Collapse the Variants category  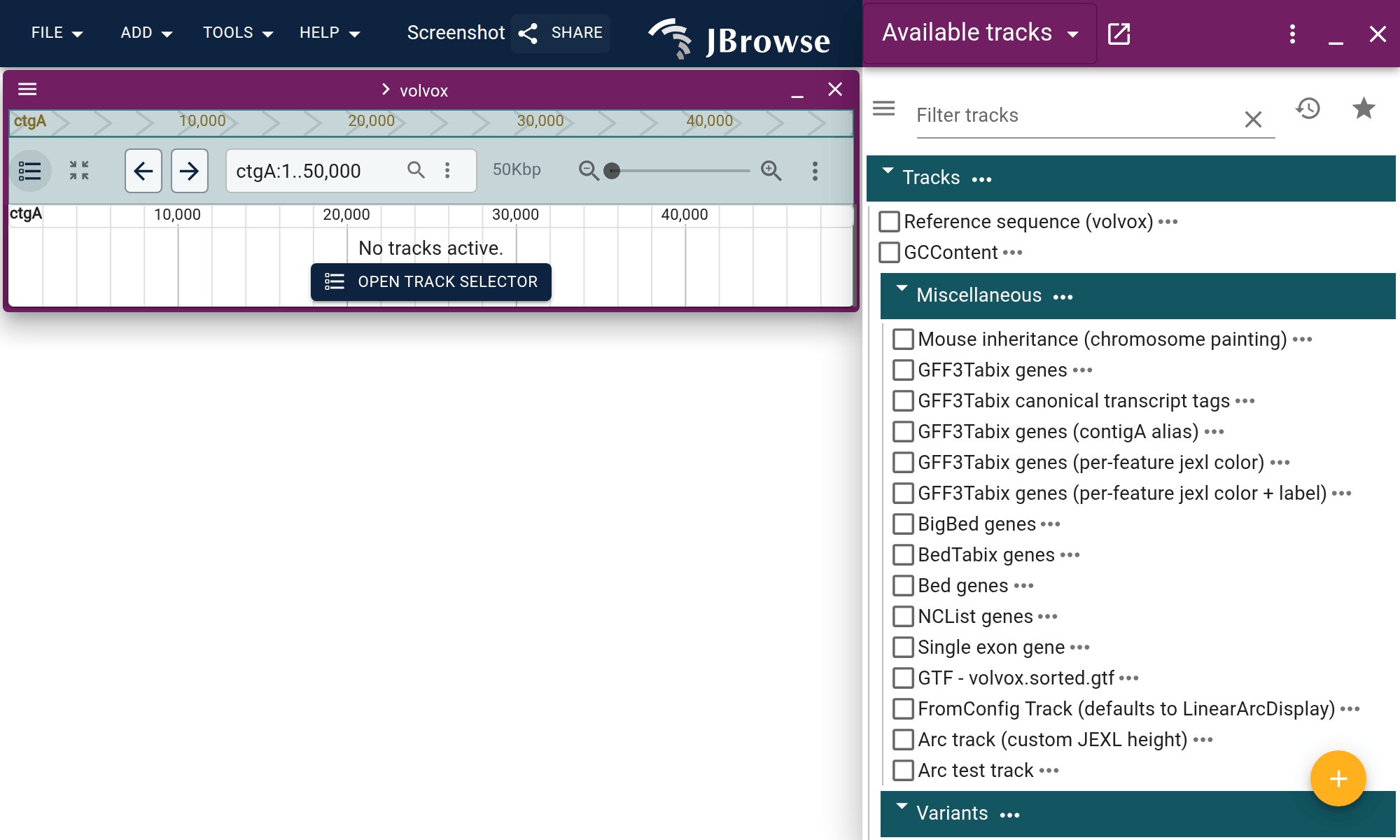pyautogui.click(x=902, y=806)
